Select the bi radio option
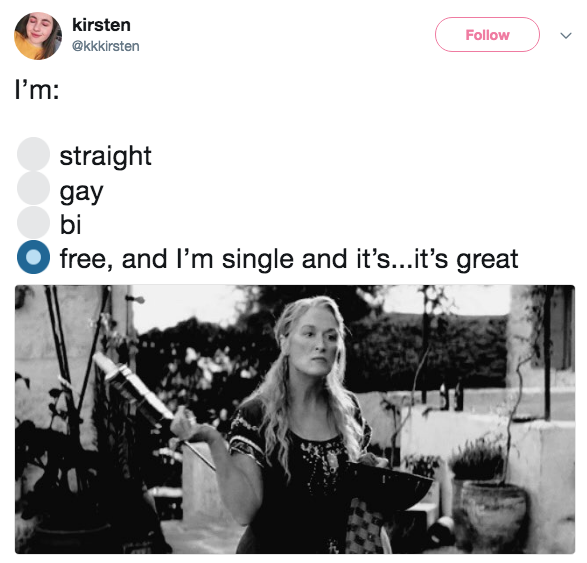587x563 pixels. [33, 222]
